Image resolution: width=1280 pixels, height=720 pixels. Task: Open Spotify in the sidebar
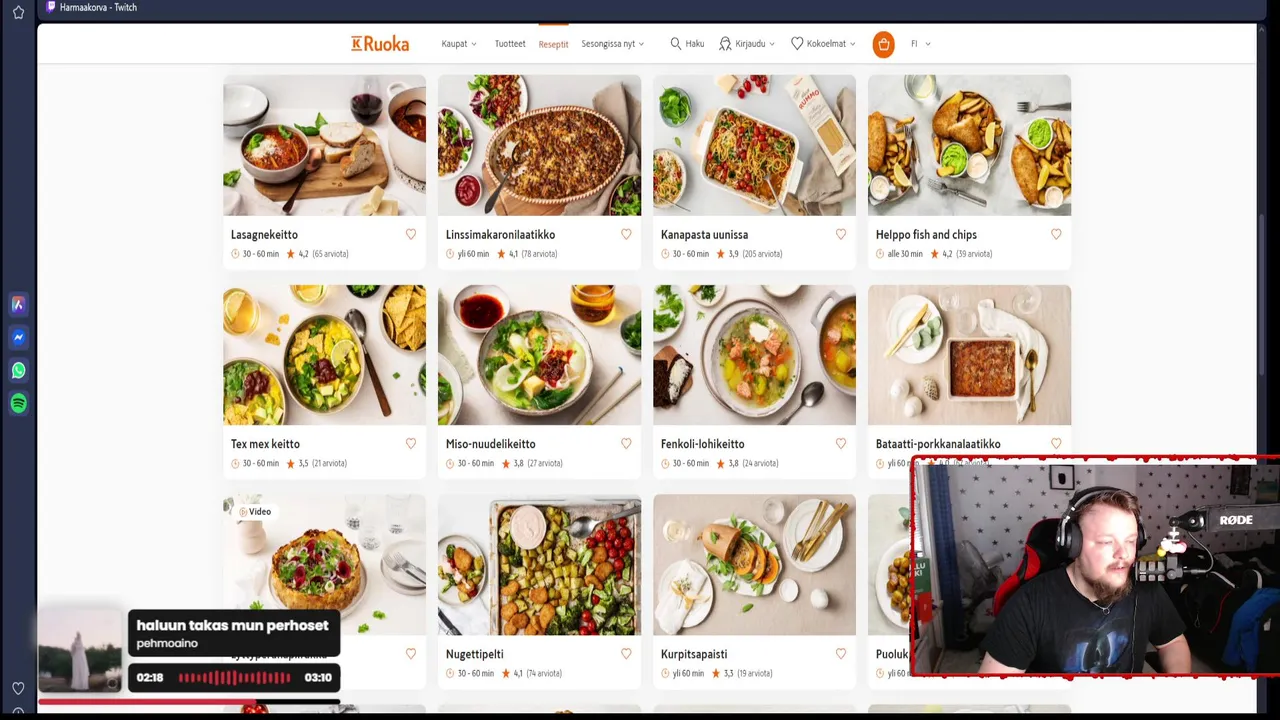[18, 403]
